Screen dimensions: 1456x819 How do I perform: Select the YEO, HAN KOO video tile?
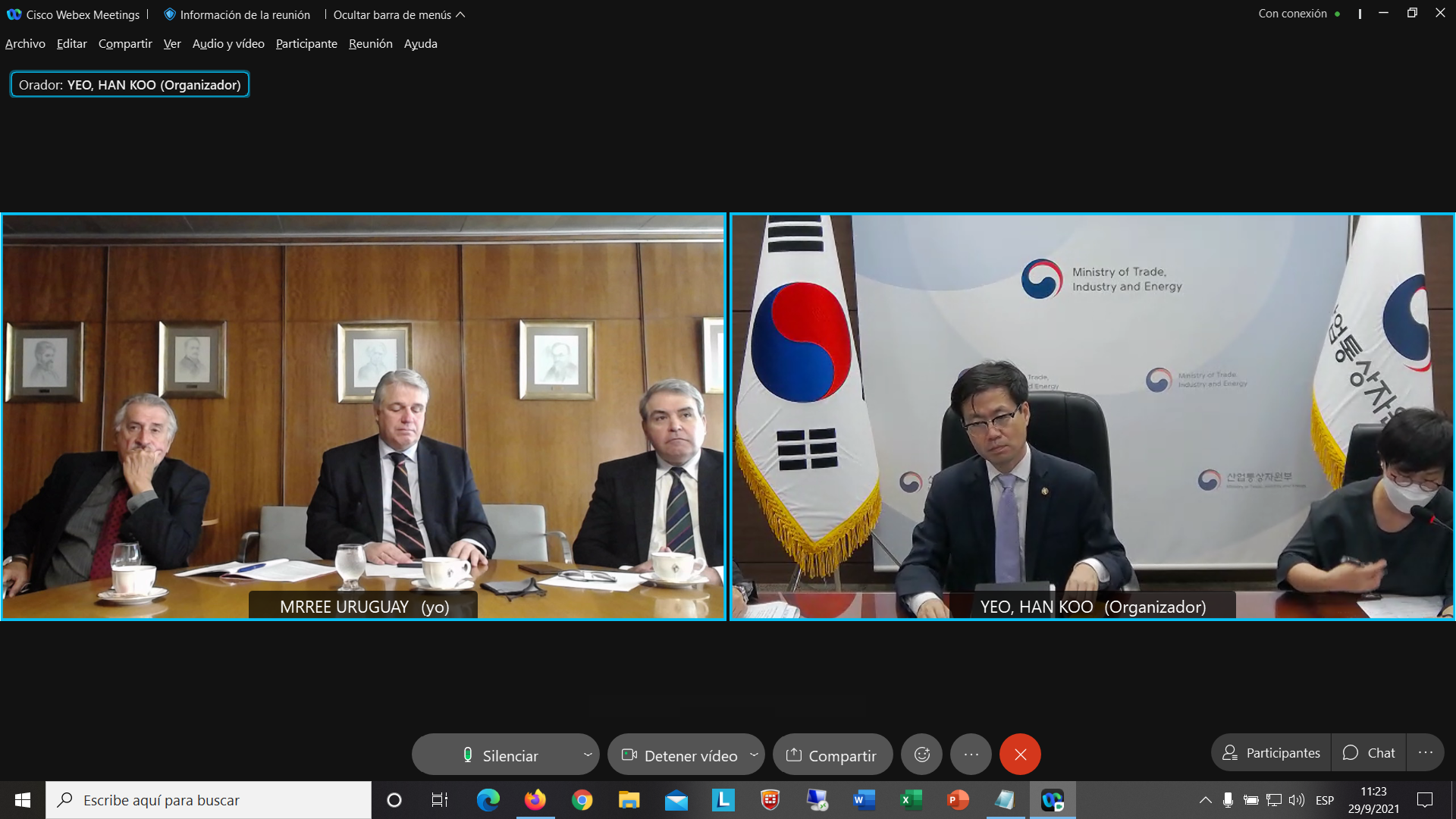[x=1092, y=416]
